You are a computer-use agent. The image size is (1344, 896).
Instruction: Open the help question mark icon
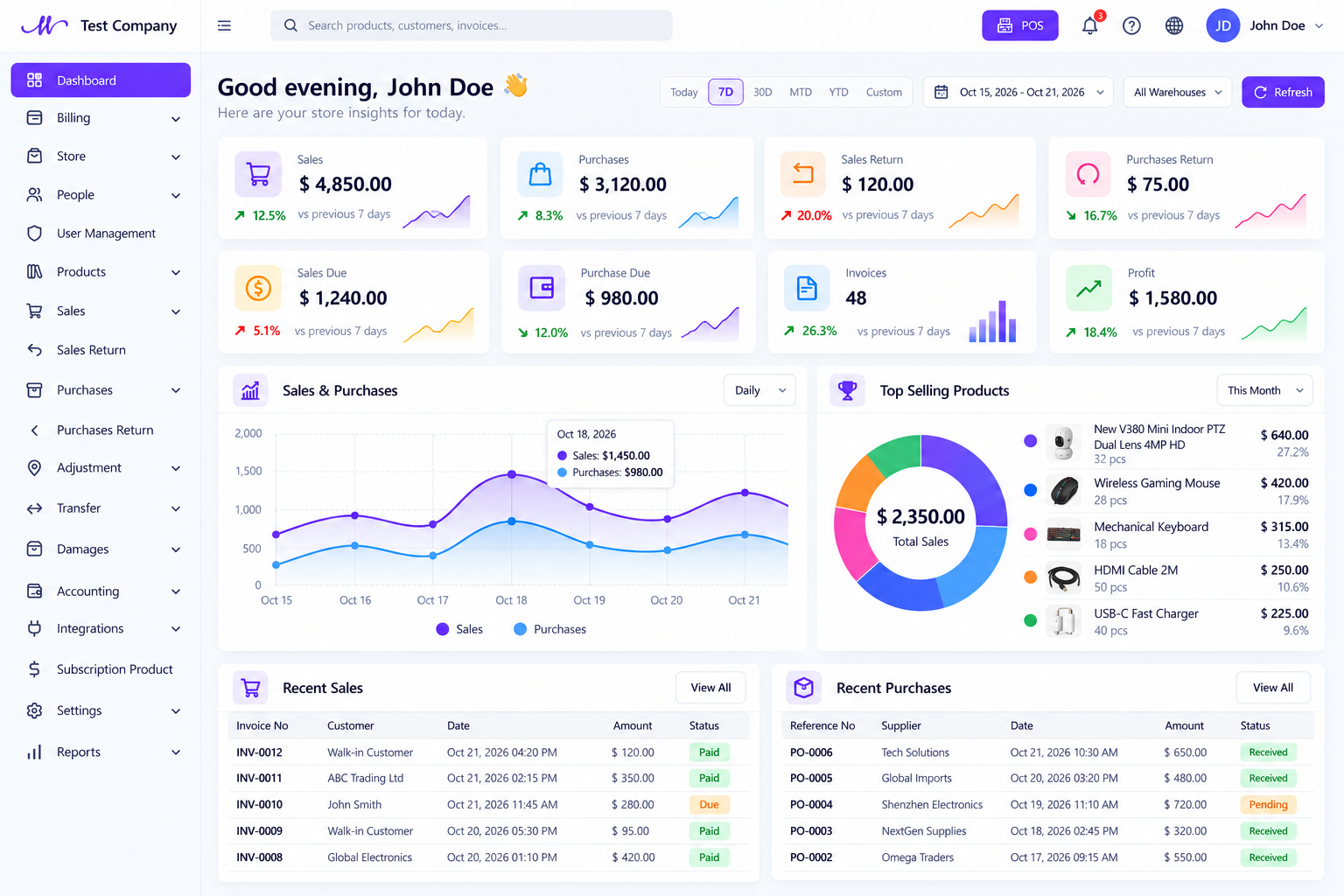pyautogui.click(x=1131, y=25)
